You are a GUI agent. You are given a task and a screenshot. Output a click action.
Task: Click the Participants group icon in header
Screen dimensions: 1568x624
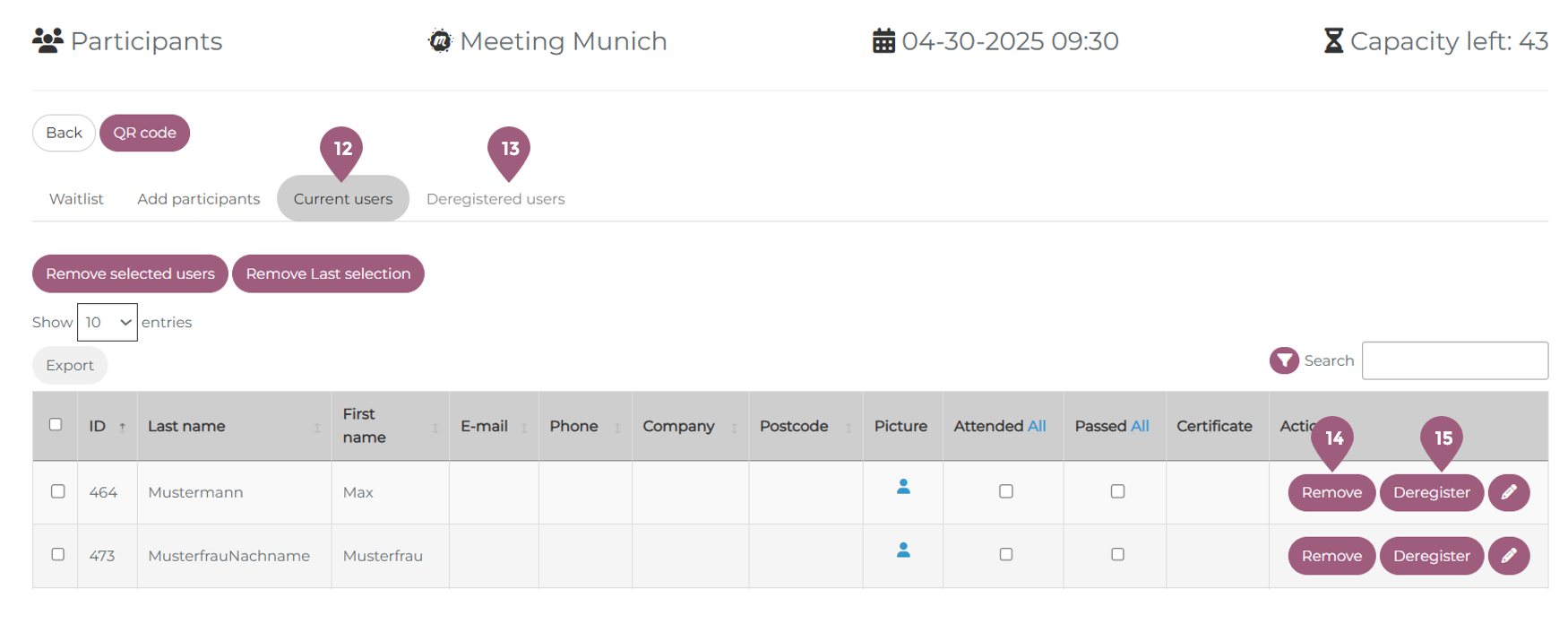click(47, 41)
